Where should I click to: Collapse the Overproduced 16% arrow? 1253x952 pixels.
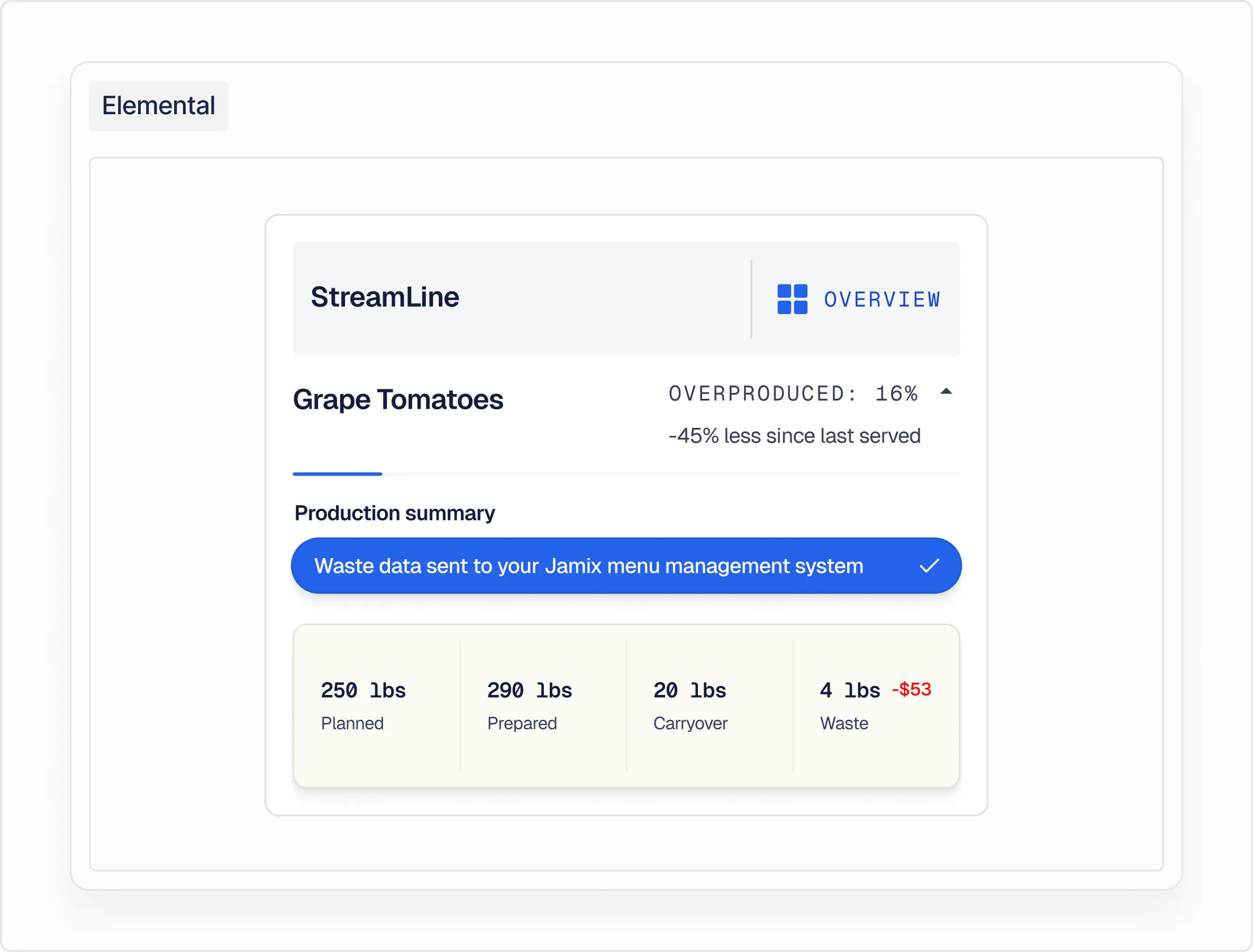pyautogui.click(x=946, y=391)
